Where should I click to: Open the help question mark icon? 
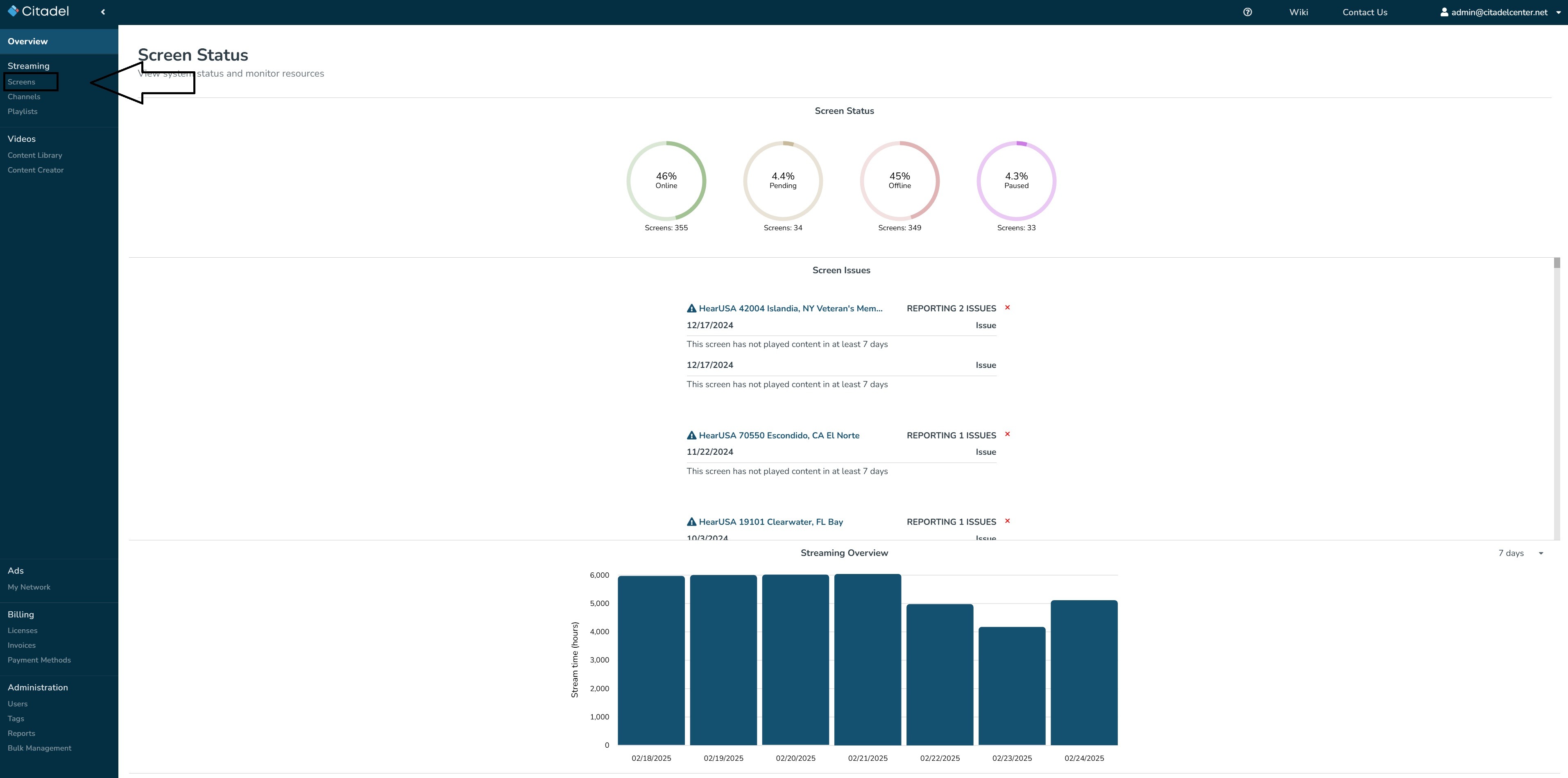tap(1247, 12)
